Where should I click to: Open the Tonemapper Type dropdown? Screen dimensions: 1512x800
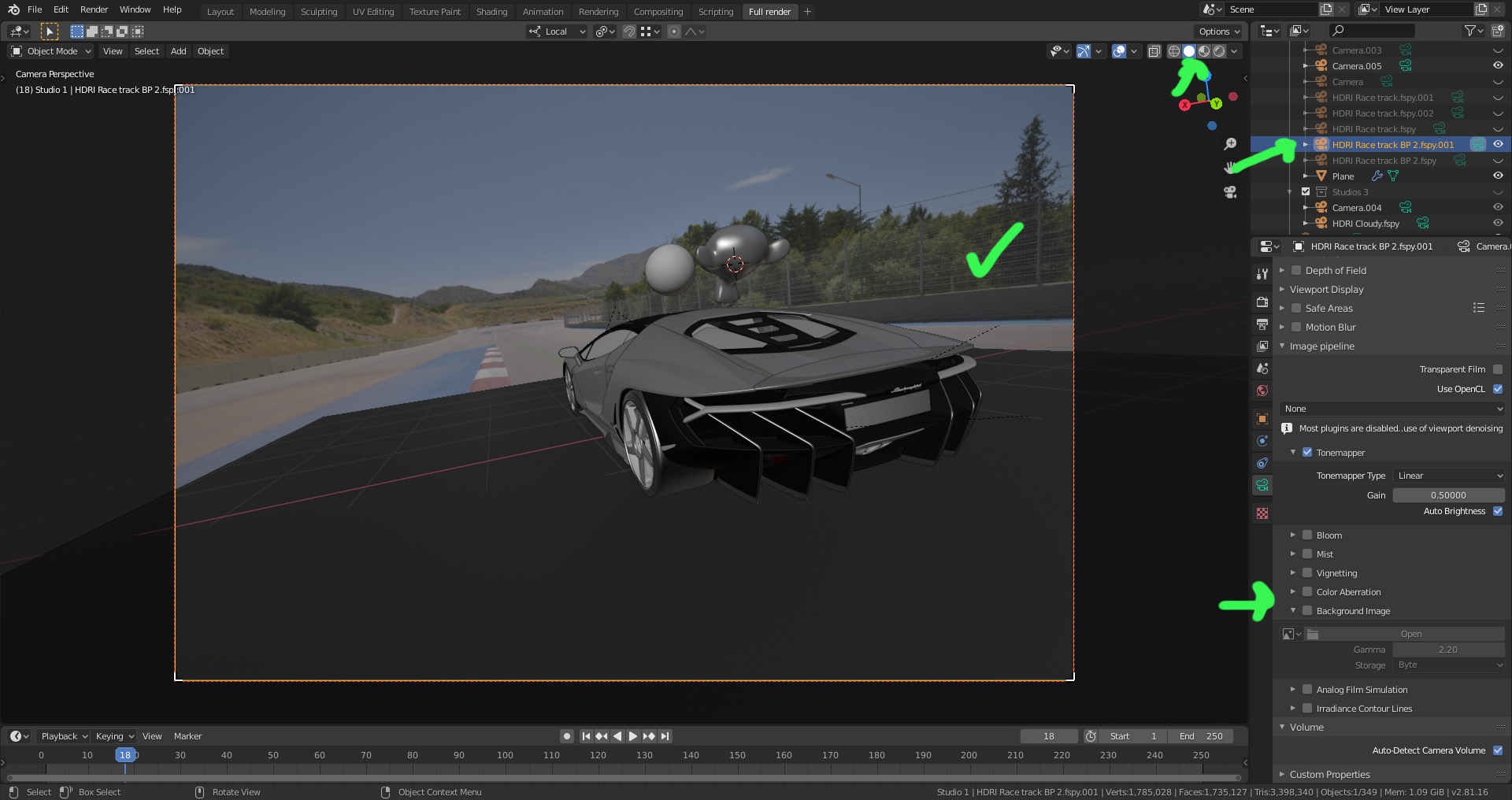coord(1449,476)
